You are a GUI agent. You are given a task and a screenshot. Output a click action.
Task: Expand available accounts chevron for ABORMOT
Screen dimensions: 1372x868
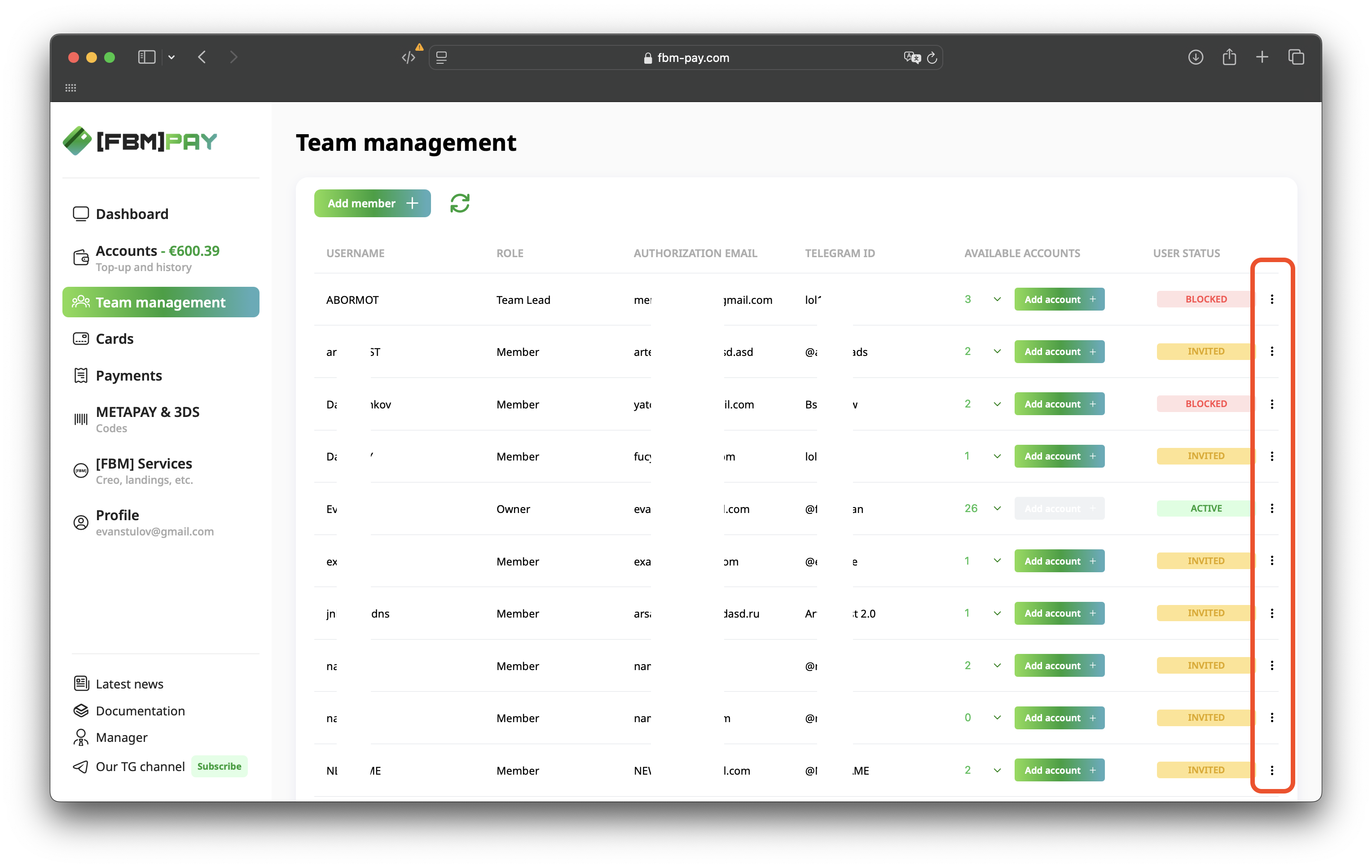pos(997,299)
